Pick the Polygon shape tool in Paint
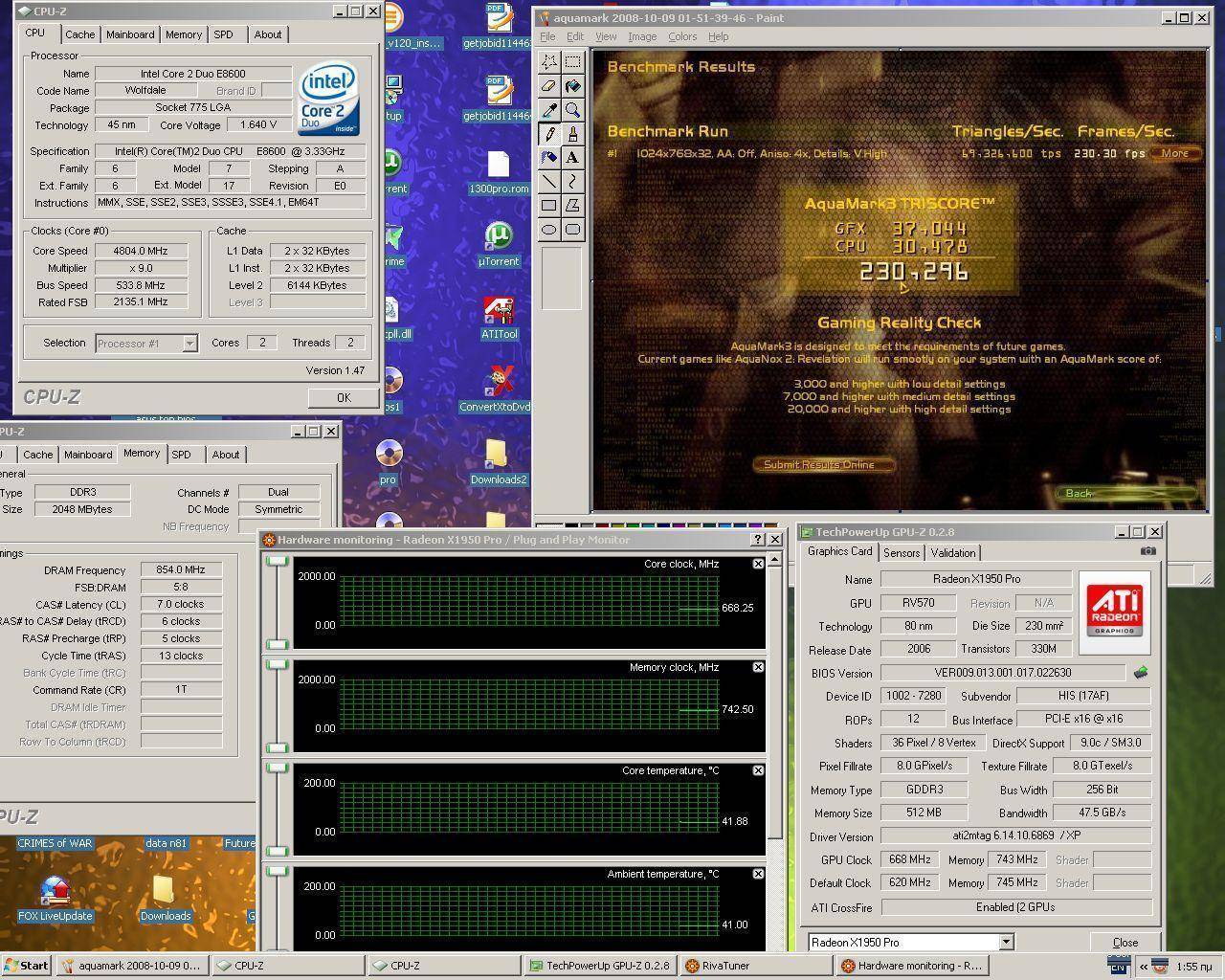 [x=572, y=206]
